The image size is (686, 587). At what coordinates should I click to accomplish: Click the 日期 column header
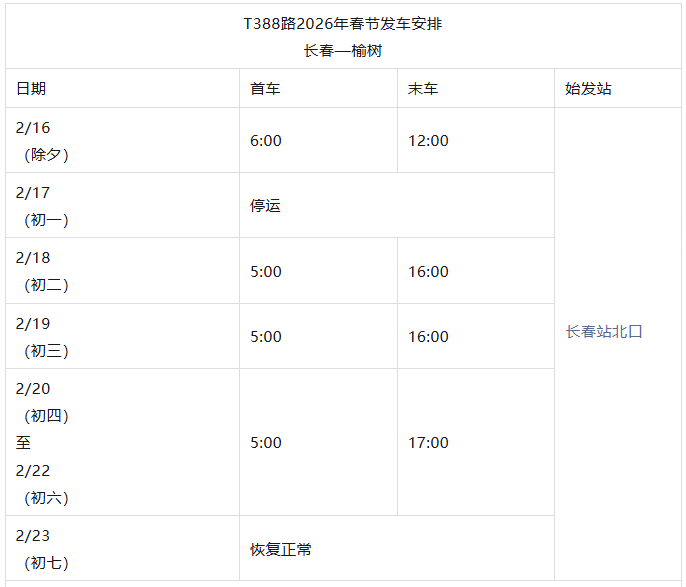pyautogui.click(x=31, y=88)
